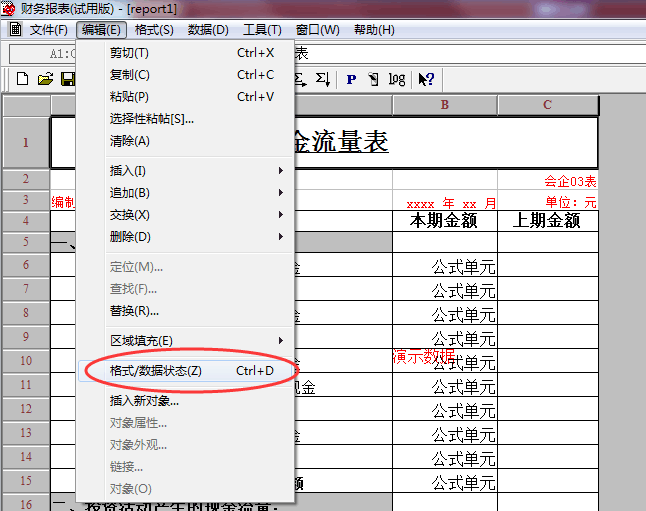Open the 数据(D) menu
Image resolution: width=646 pixels, height=511 pixels.
208,30
